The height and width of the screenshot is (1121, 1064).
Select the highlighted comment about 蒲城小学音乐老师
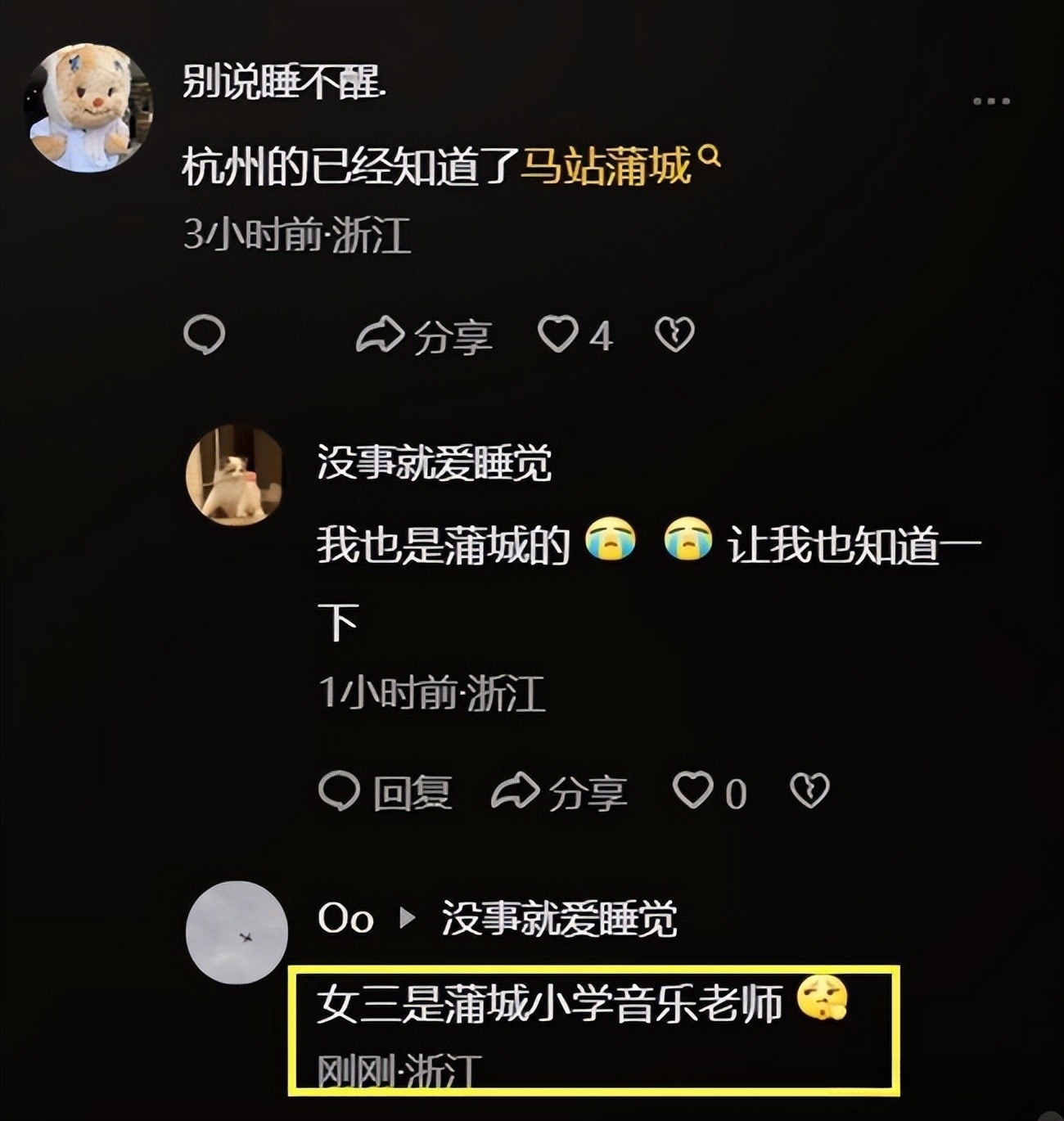coord(593,1029)
